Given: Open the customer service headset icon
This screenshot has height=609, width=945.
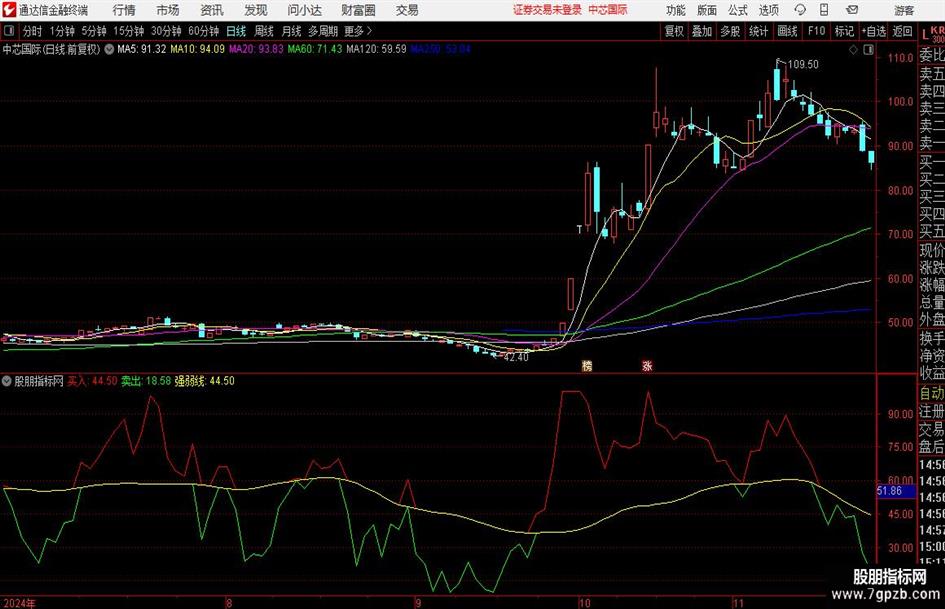Looking at the screenshot, I should [800, 10].
